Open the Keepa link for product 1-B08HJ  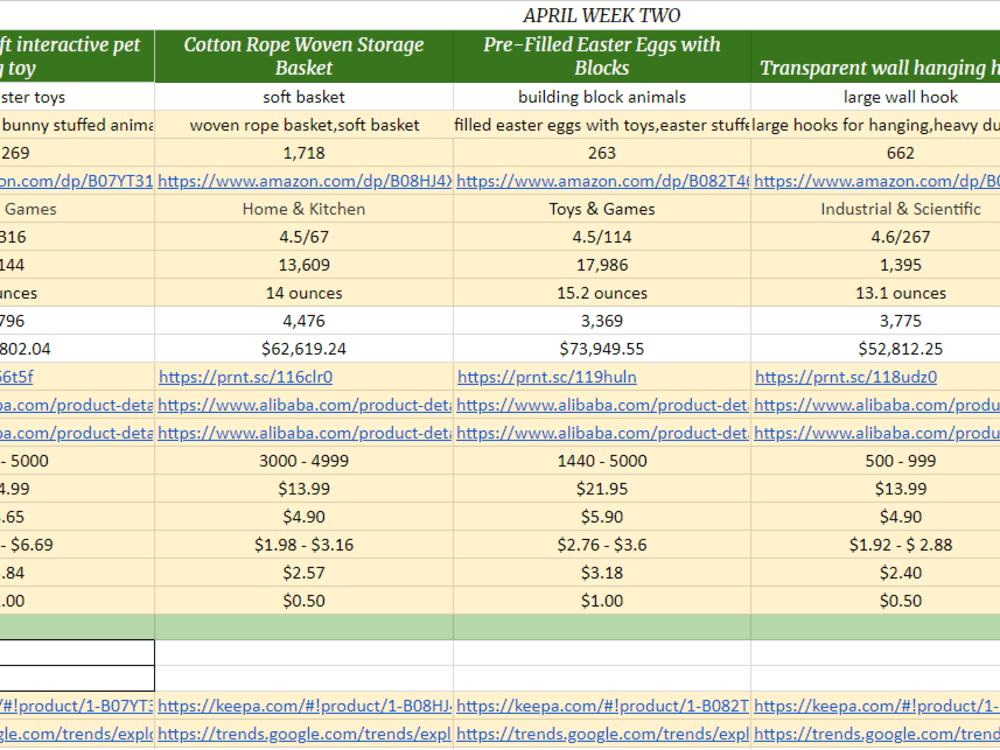point(305,706)
